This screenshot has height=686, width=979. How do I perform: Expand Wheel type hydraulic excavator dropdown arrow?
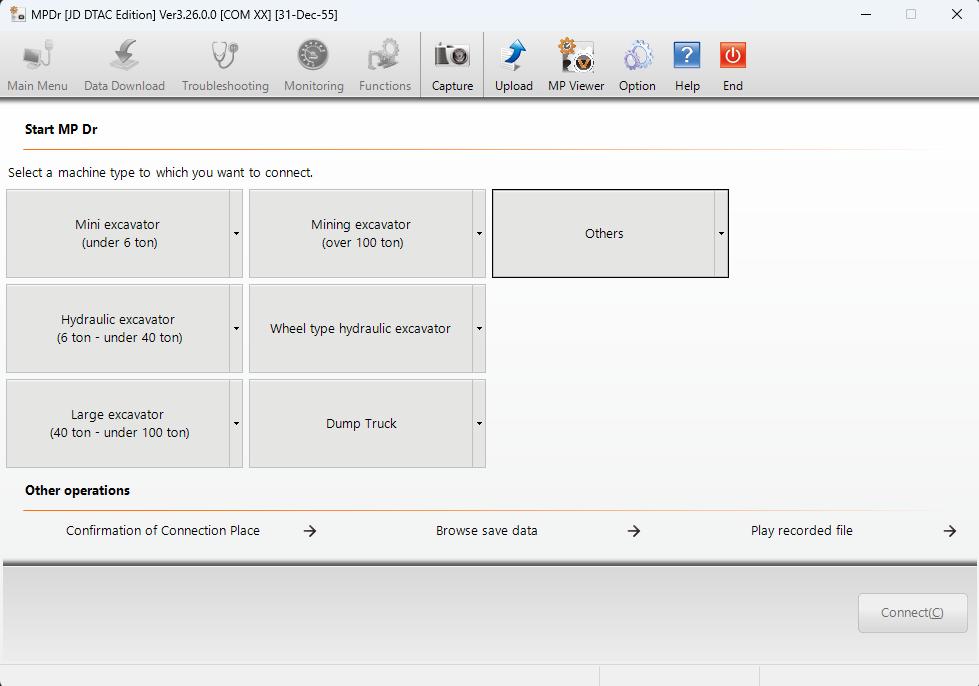click(x=479, y=328)
